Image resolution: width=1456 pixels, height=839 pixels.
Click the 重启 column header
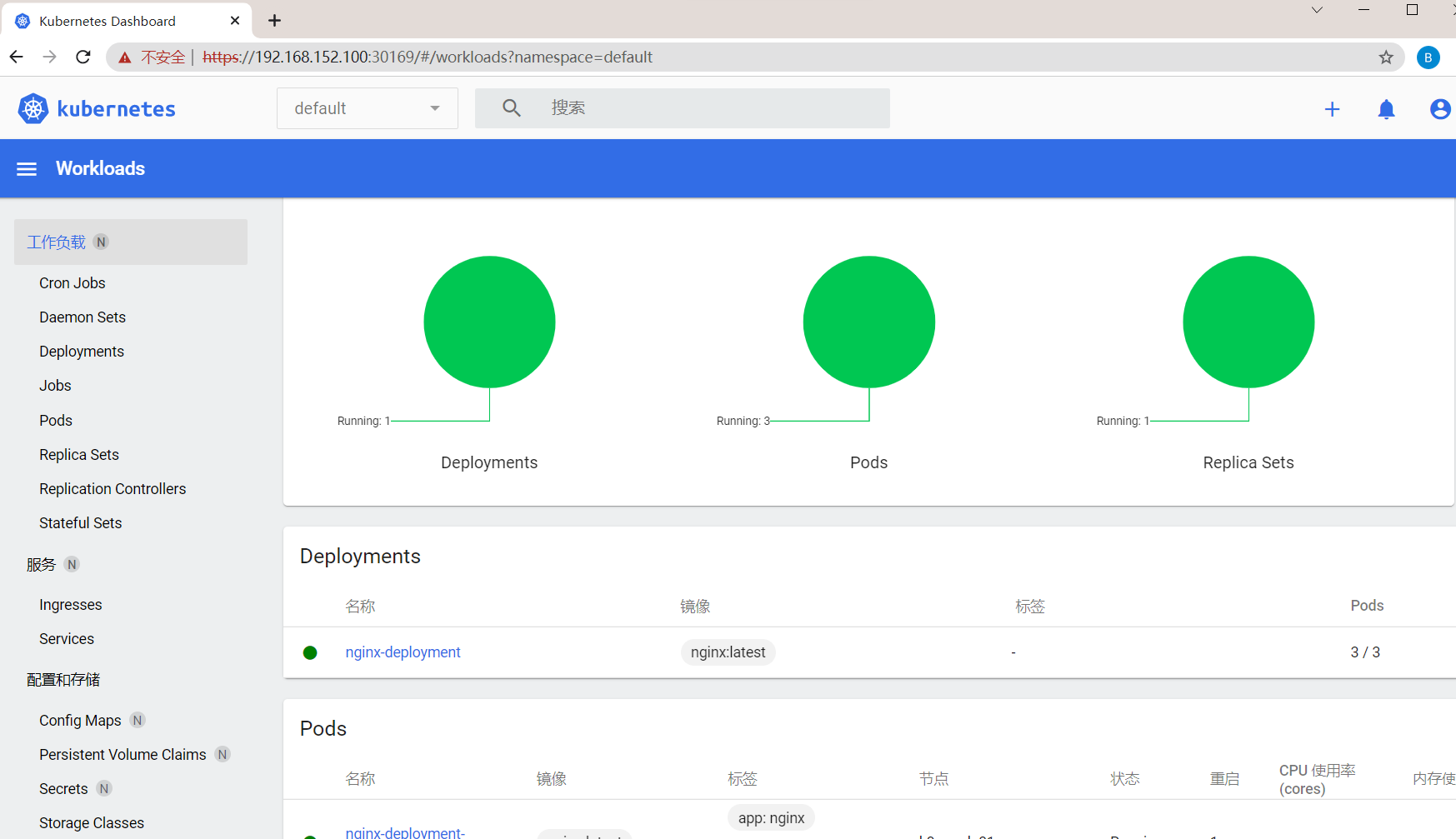coord(1225,779)
